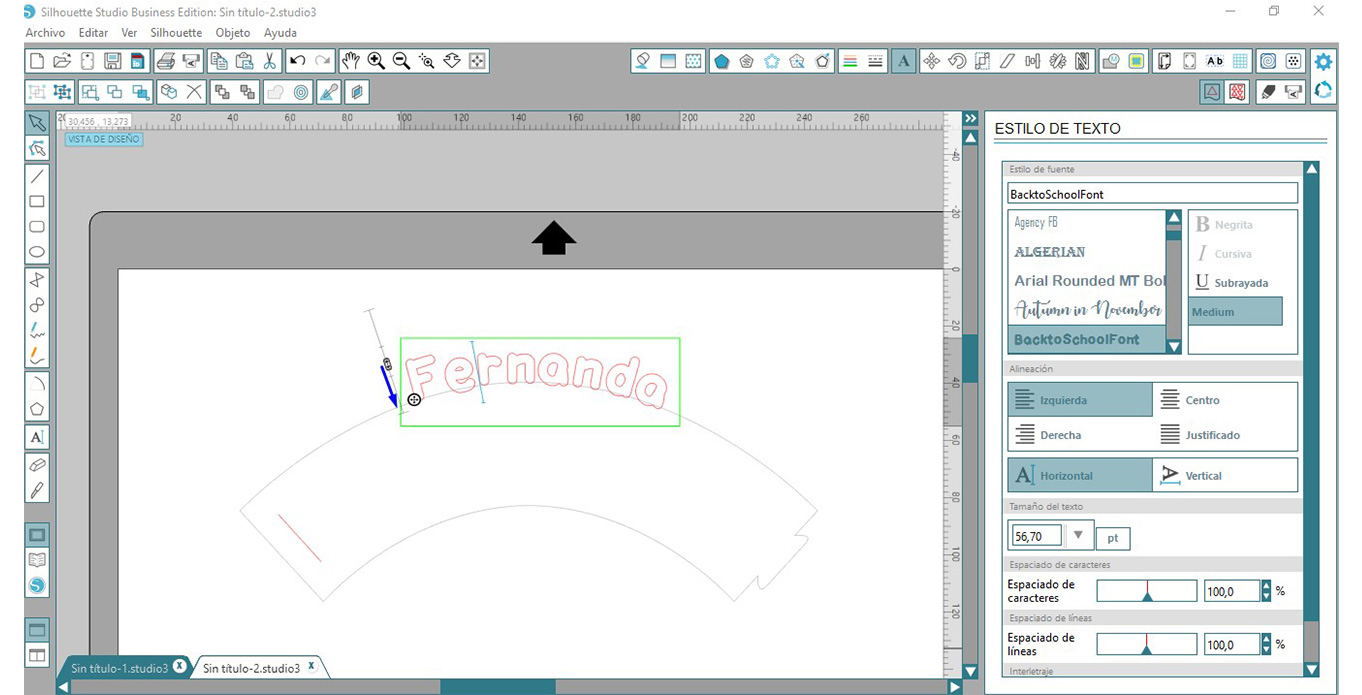Viewport: 1362px width, 695px height.
Task: Select the regular polygon tool
Action: pos(37,408)
